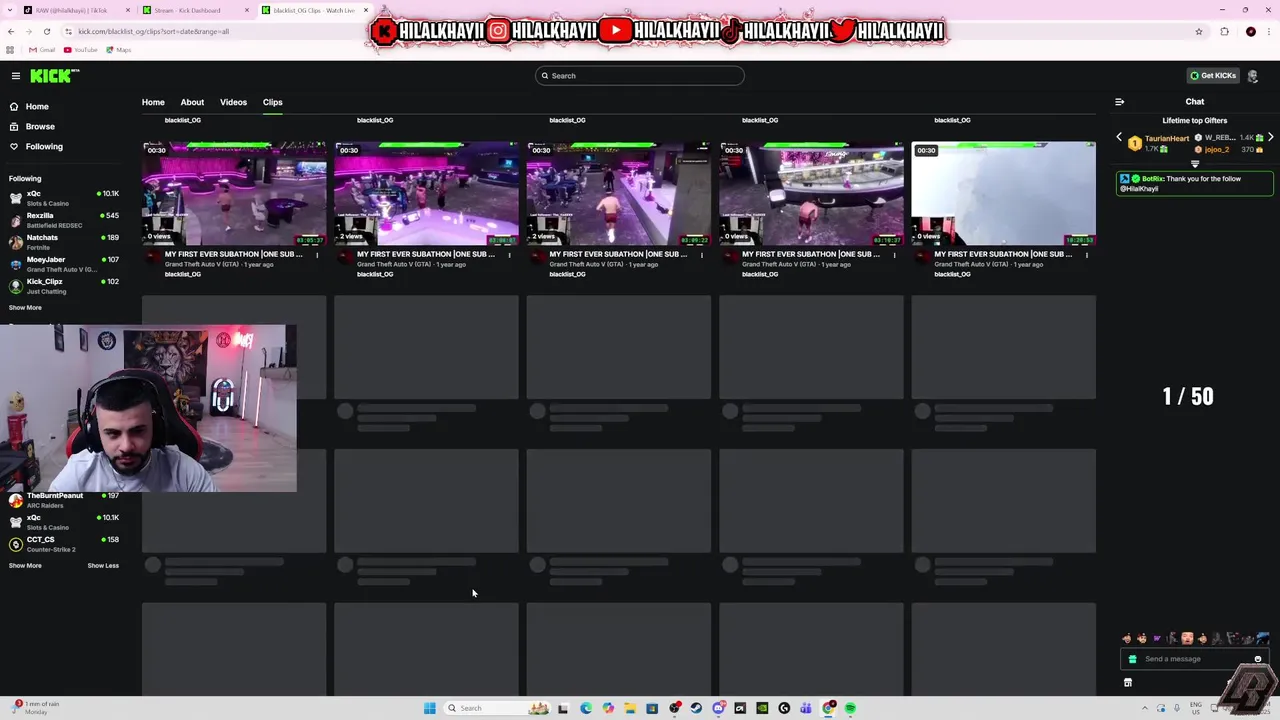Play the fifth foggy clip thumbnail

pyautogui.click(x=1003, y=193)
